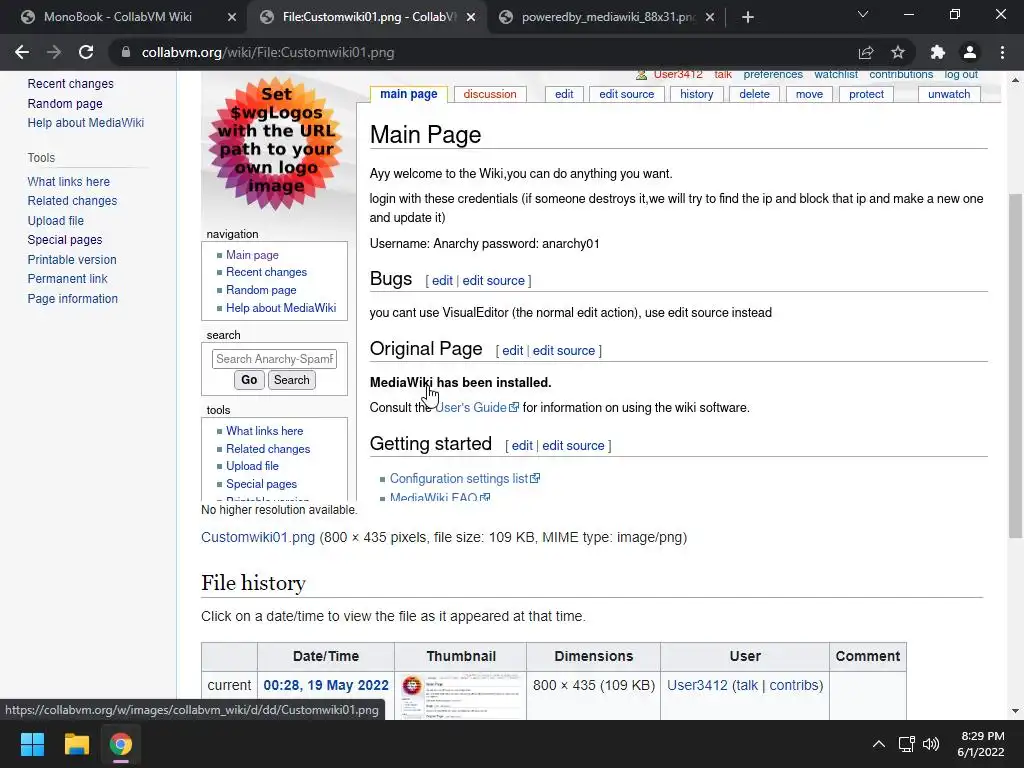Click the Upload file sidebar link
Screen dimensions: 1024x768
click(x=56, y=221)
